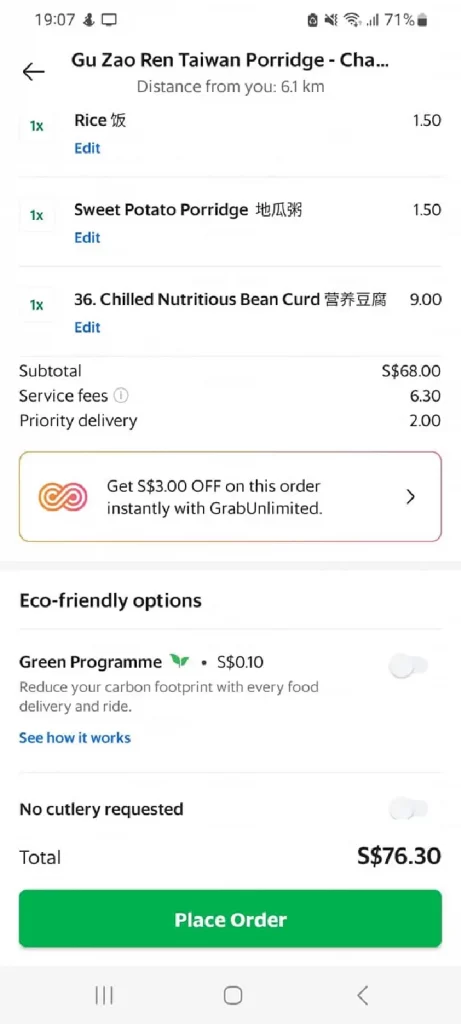461x1024 pixels.
Task: Open the See how it works link
Action: click(75, 738)
